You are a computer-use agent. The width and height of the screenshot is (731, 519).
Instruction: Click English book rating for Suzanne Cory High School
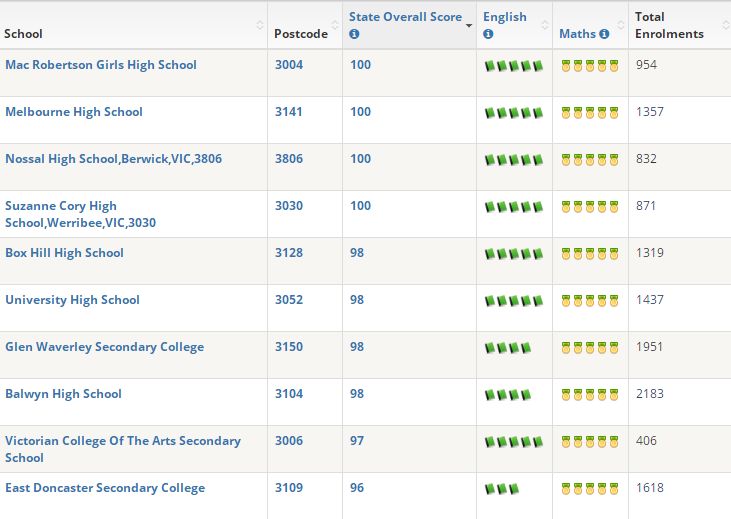click(514, 207)
